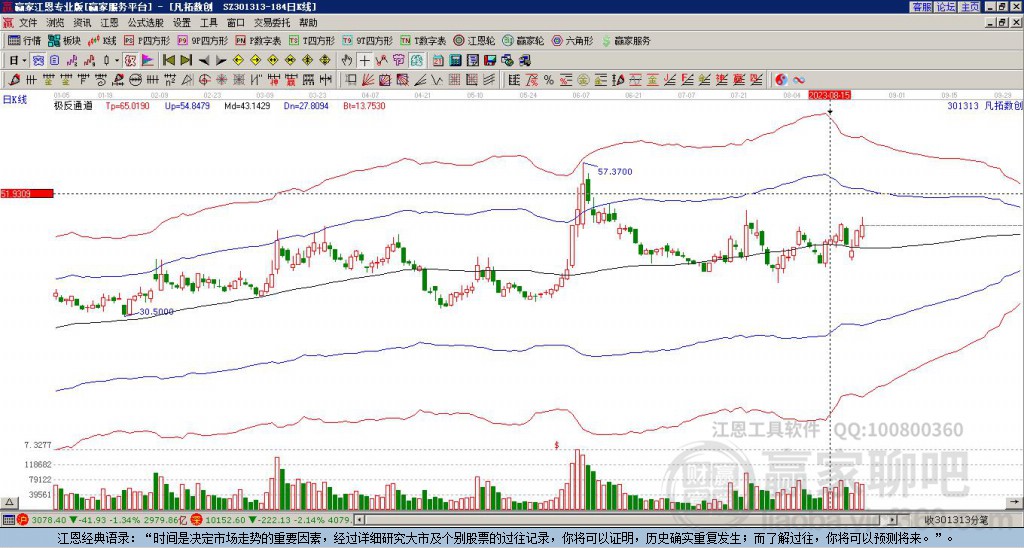Click the up triangle button at bottom-left
Viewport: 1024px width, 548px height.
coord(8,502)
